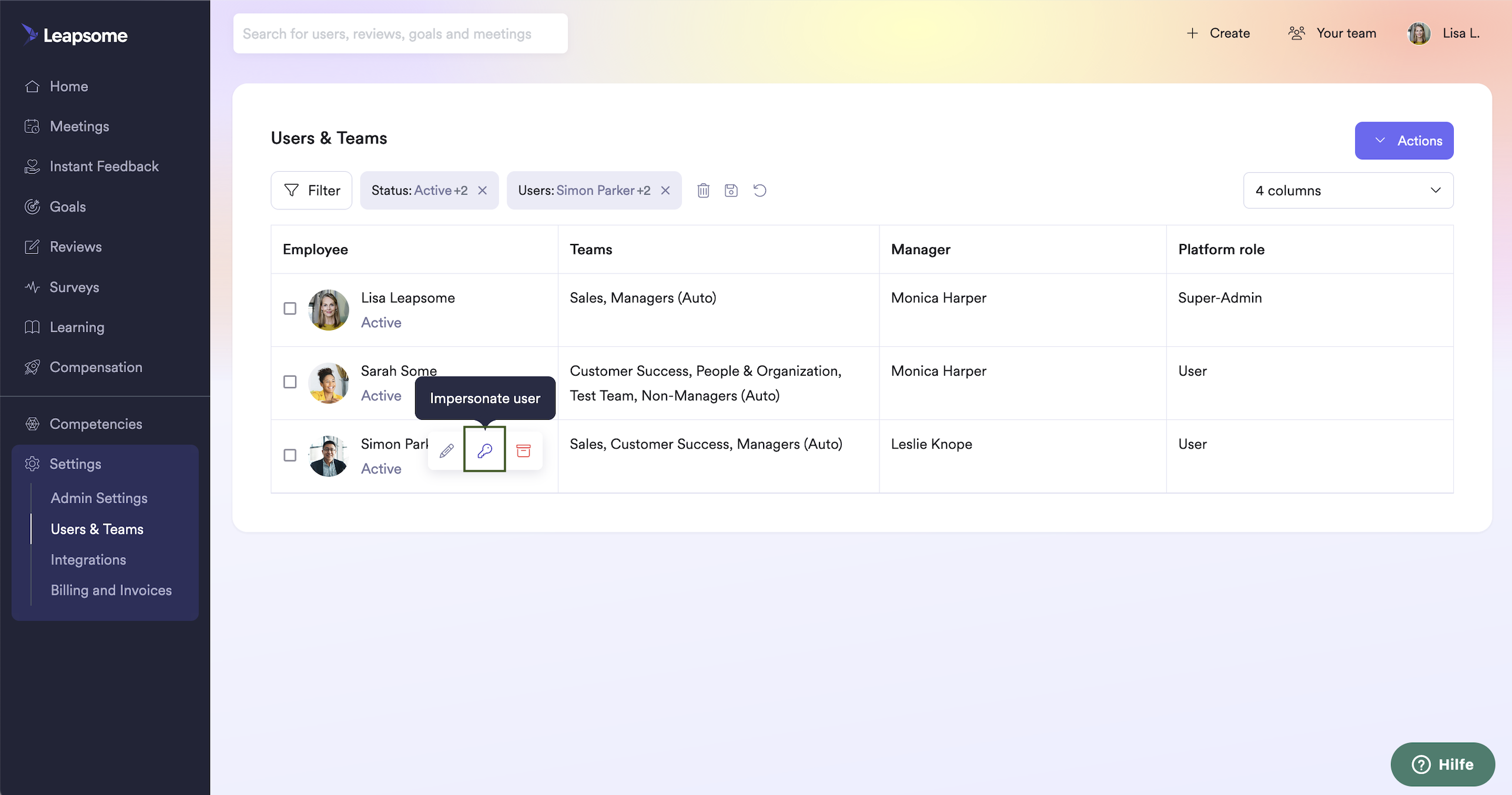Open the Actions dropdown button
This screenshot has width=1512, height=795.
click(1404, 141)
